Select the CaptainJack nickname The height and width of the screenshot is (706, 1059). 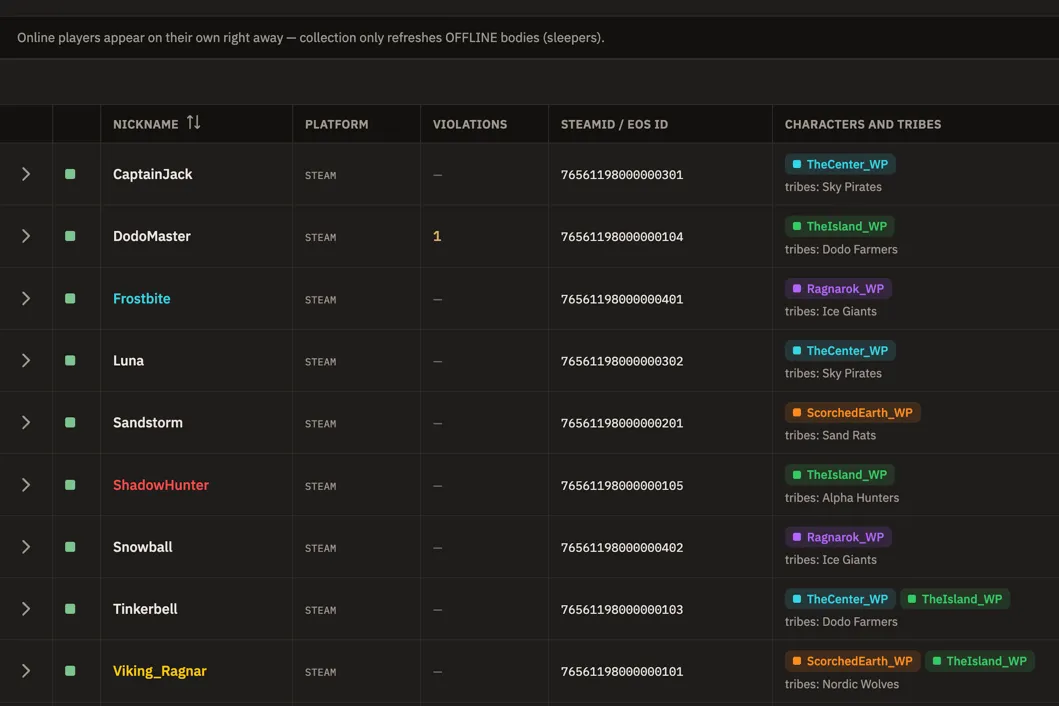pos(153,174)
